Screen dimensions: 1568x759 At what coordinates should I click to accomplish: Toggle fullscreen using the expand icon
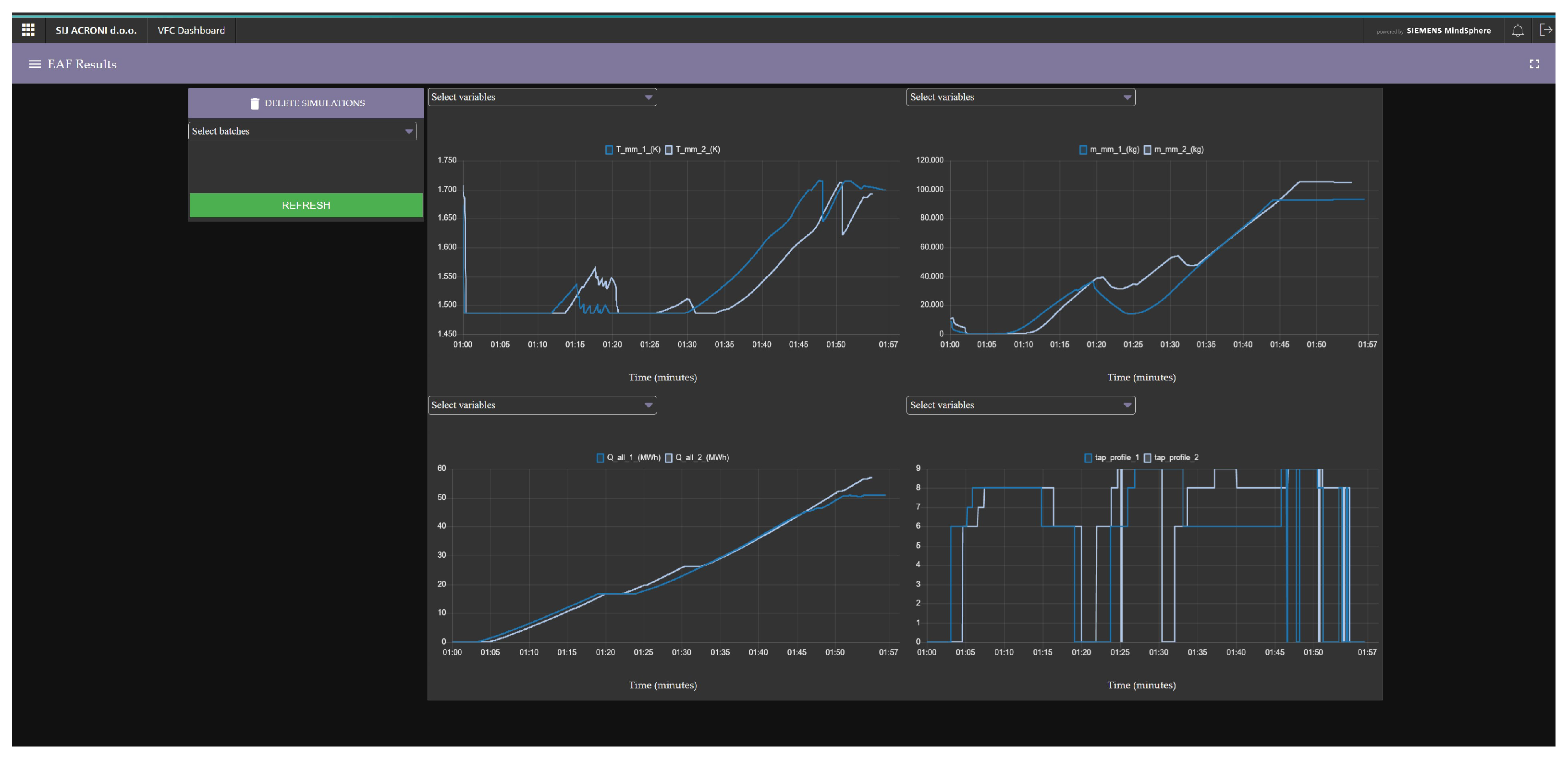pyautogui.click(x=1534, y=64)
